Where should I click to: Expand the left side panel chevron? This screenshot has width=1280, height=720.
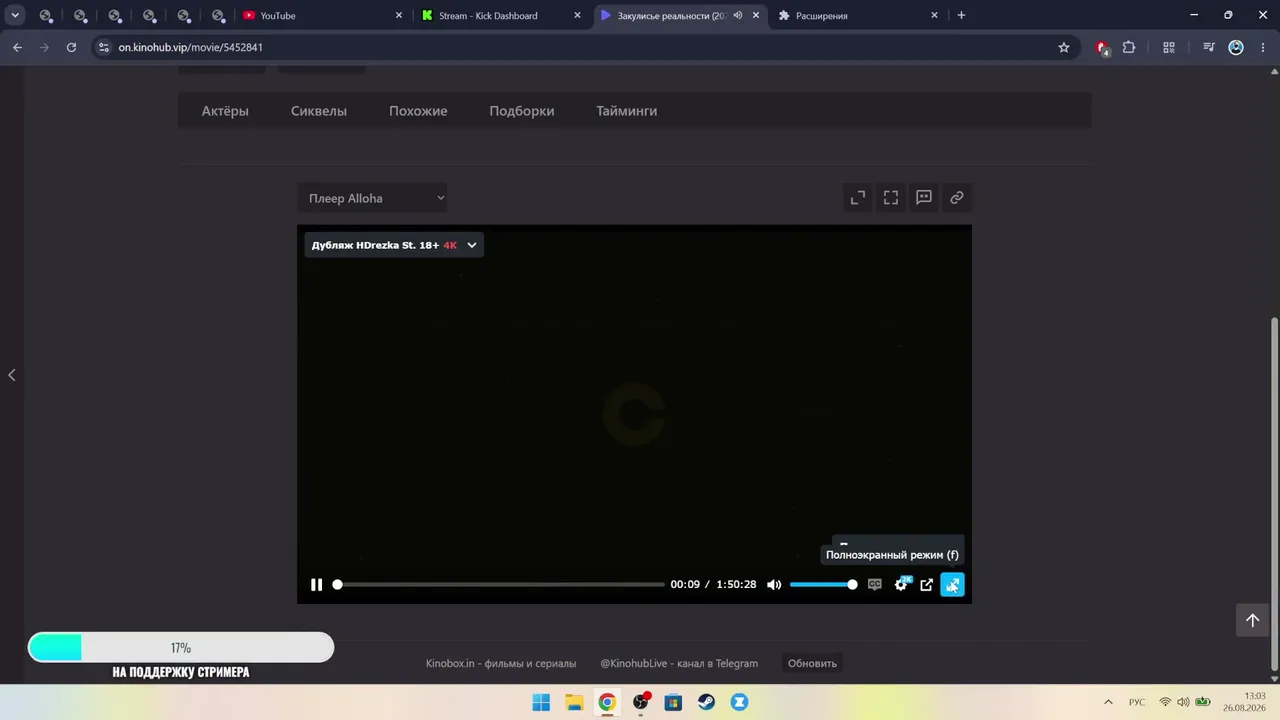[x=12, y=375]
